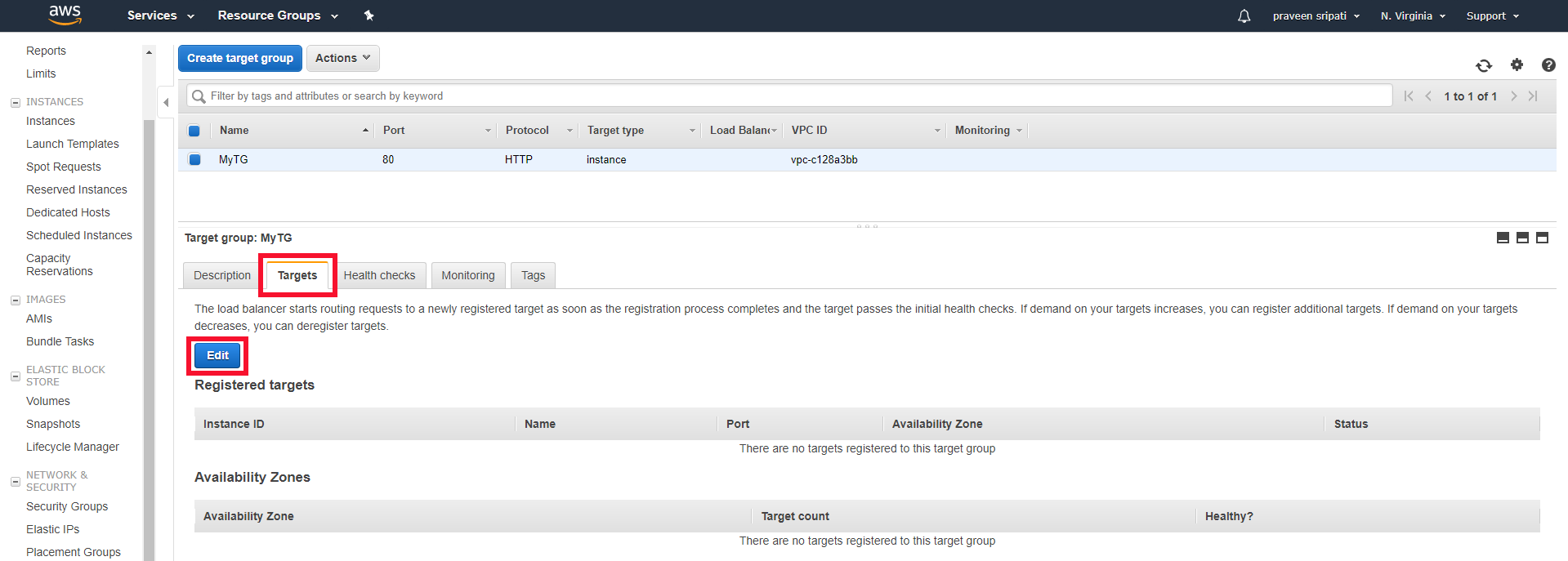Maximize the details pane layout icon

point(1542,238)
